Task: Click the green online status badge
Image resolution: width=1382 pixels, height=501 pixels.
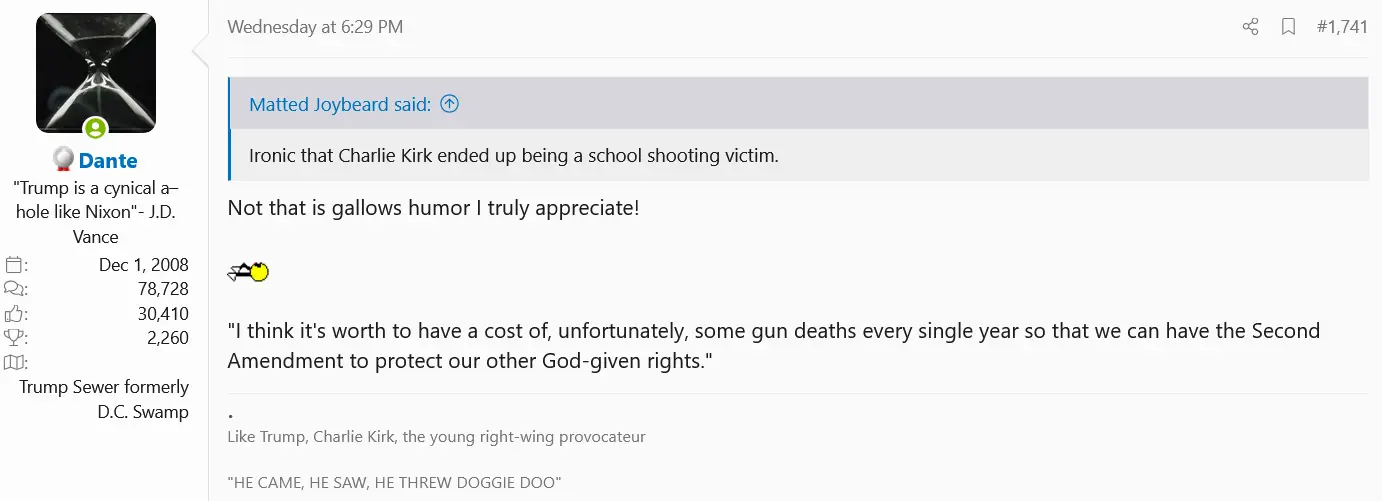Action: (x=95, y=128)
